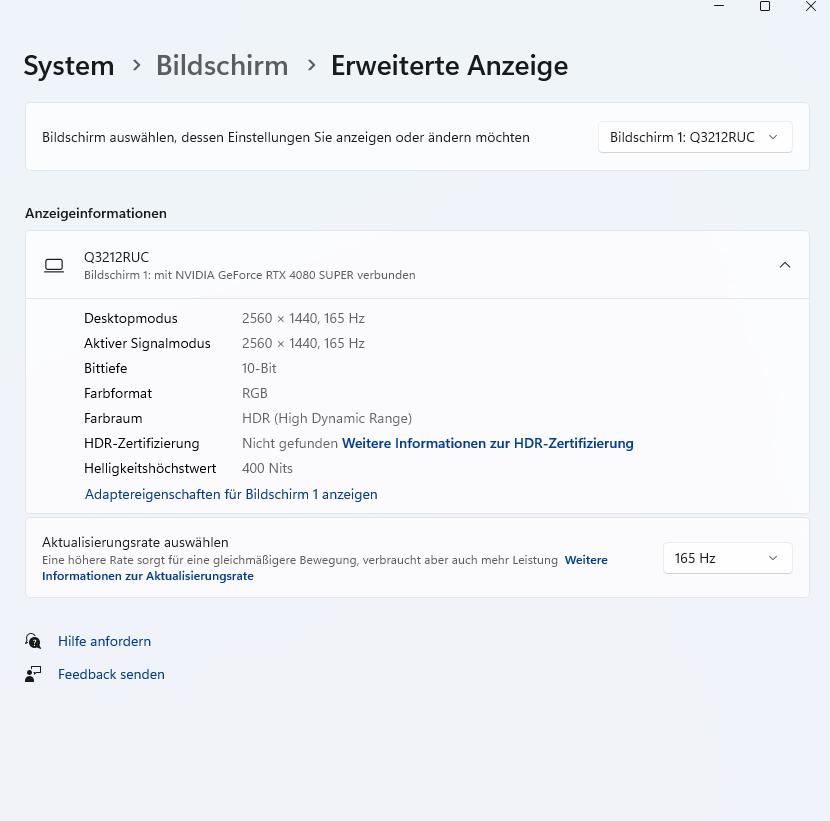This screenshot has width=830, height=821.
Task: Minimize the settings window
Action: pos(719,6)
